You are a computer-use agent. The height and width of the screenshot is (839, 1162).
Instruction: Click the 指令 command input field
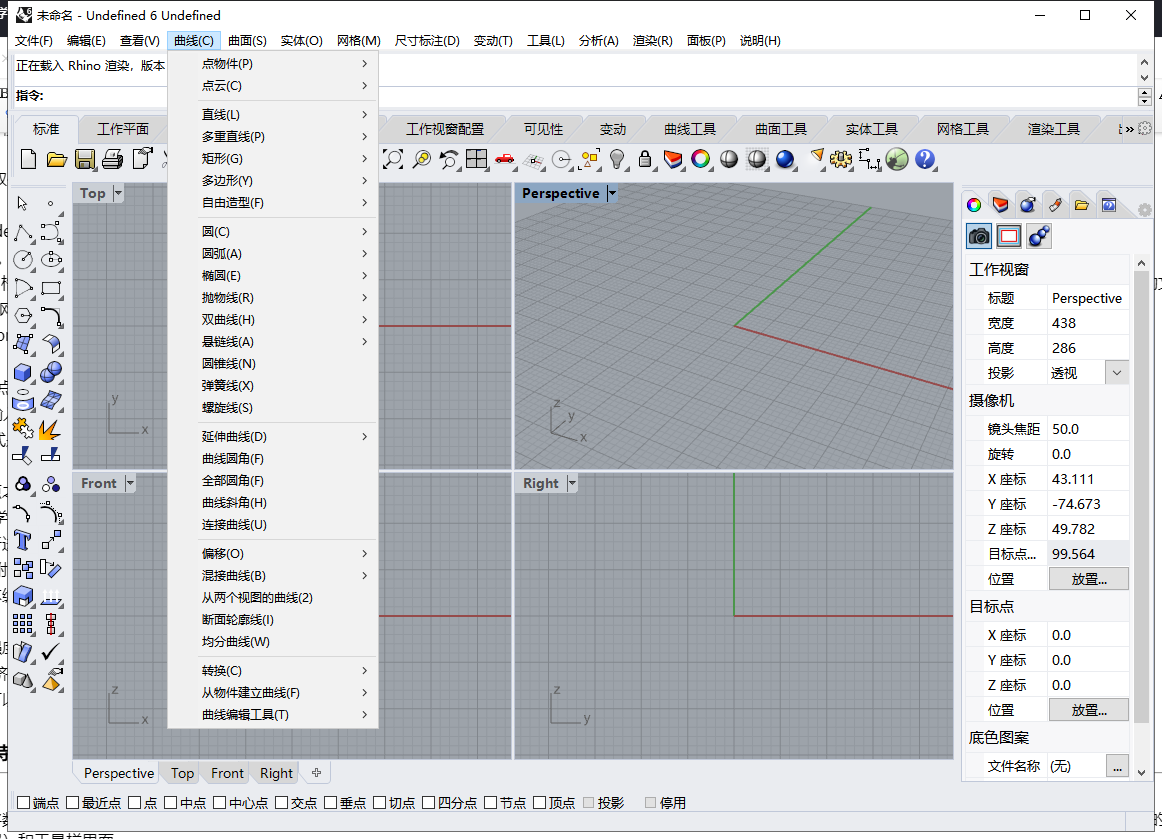(589, 96)
